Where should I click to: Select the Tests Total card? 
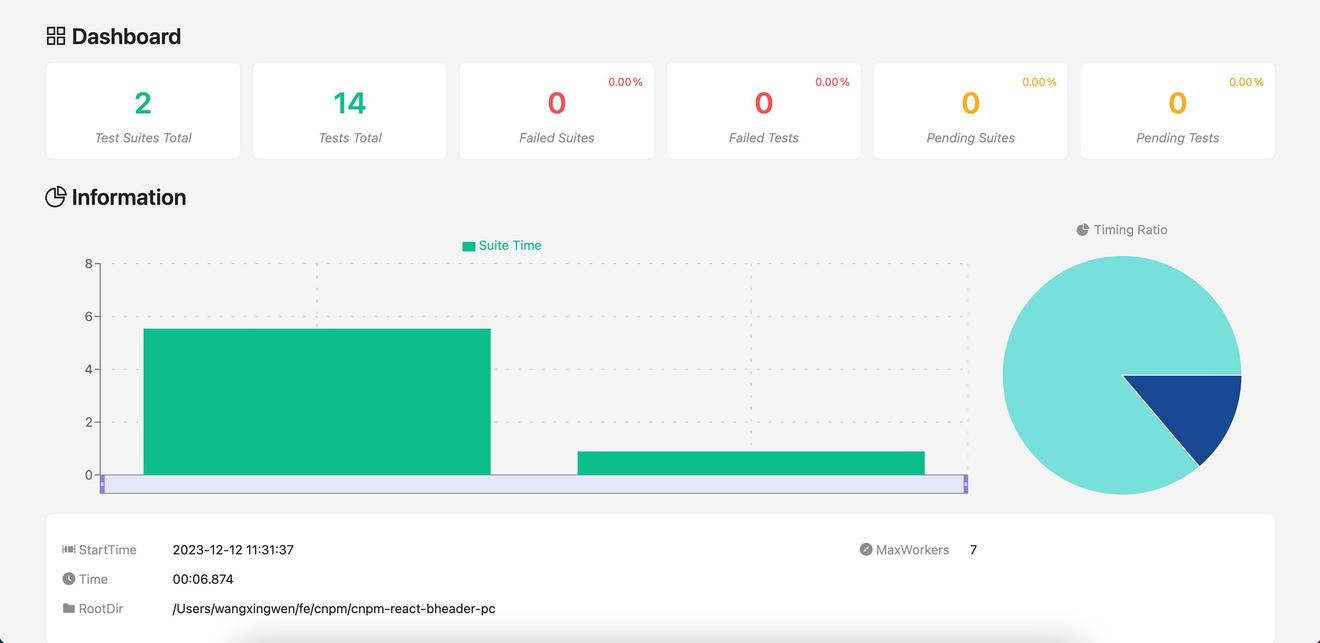(350, 111)
